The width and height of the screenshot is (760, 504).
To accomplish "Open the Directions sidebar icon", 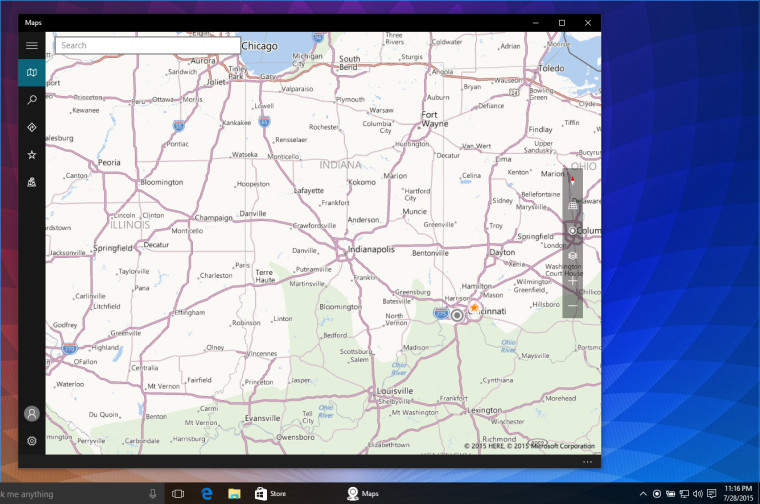I will pyautogui.click(x=32, y=127).
